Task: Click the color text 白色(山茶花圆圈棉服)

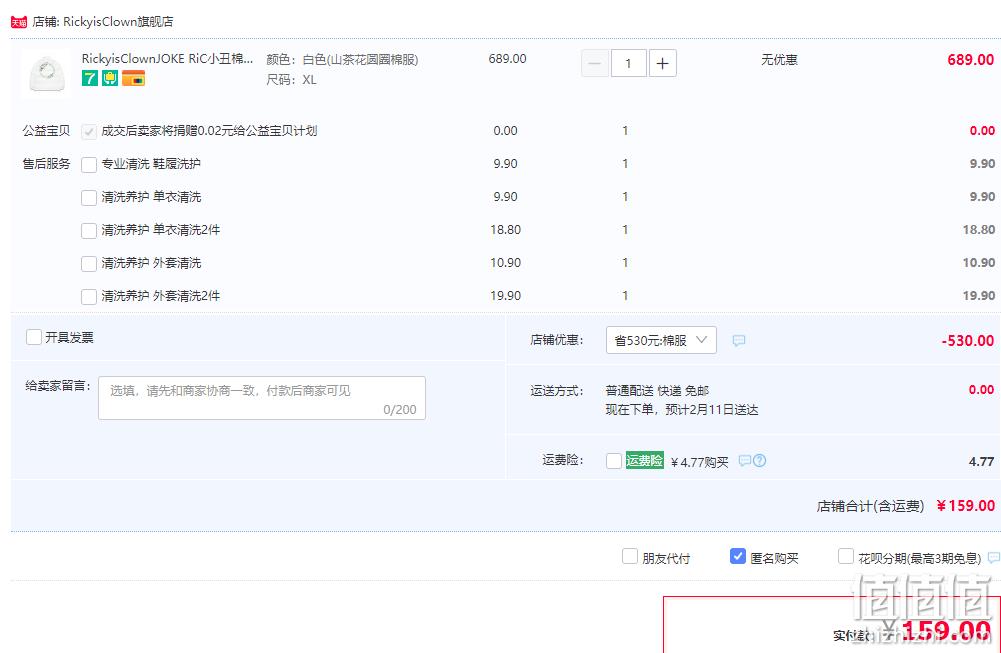Action: pos(360,59)
